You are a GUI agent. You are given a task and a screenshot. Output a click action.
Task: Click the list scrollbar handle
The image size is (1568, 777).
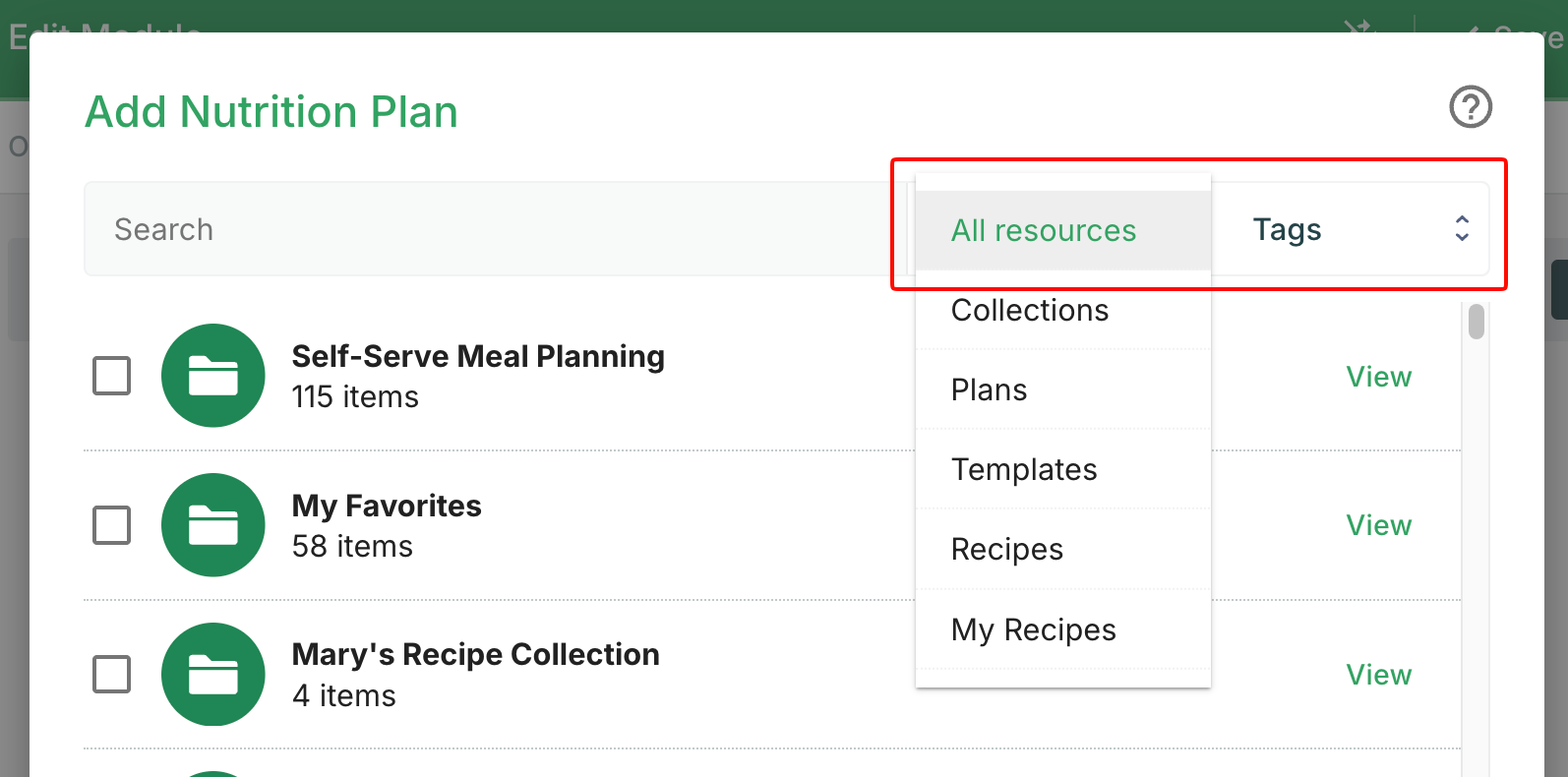tap(1476, 322)
